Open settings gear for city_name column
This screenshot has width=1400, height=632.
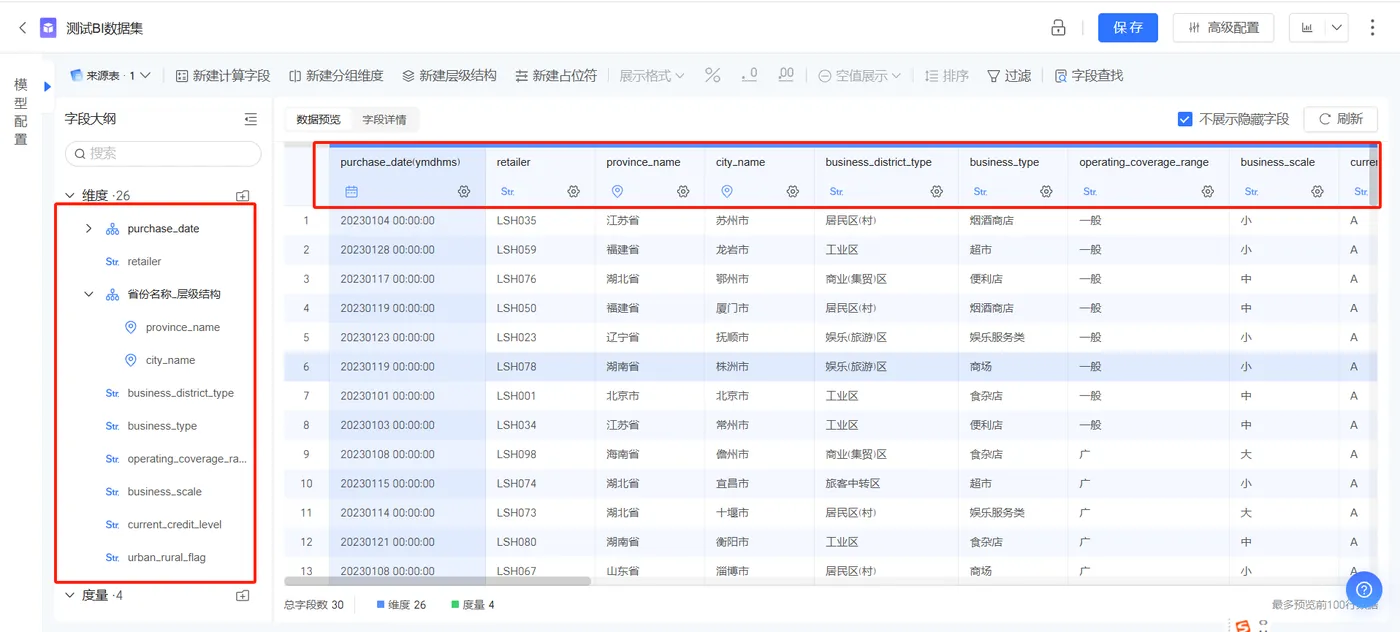792,191
